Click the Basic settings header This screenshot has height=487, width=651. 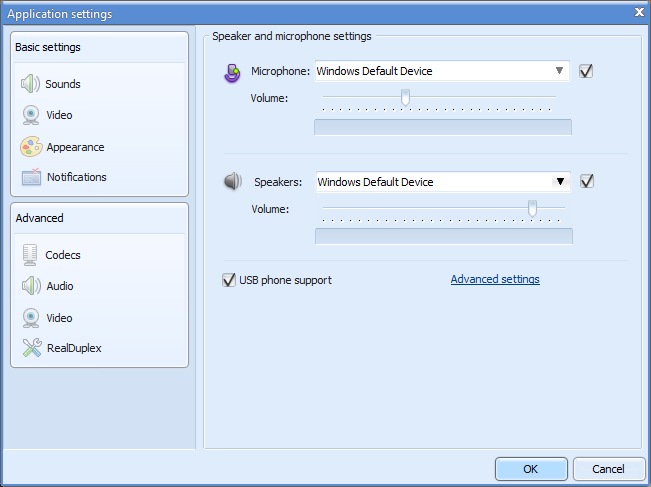tap(48, 47)
